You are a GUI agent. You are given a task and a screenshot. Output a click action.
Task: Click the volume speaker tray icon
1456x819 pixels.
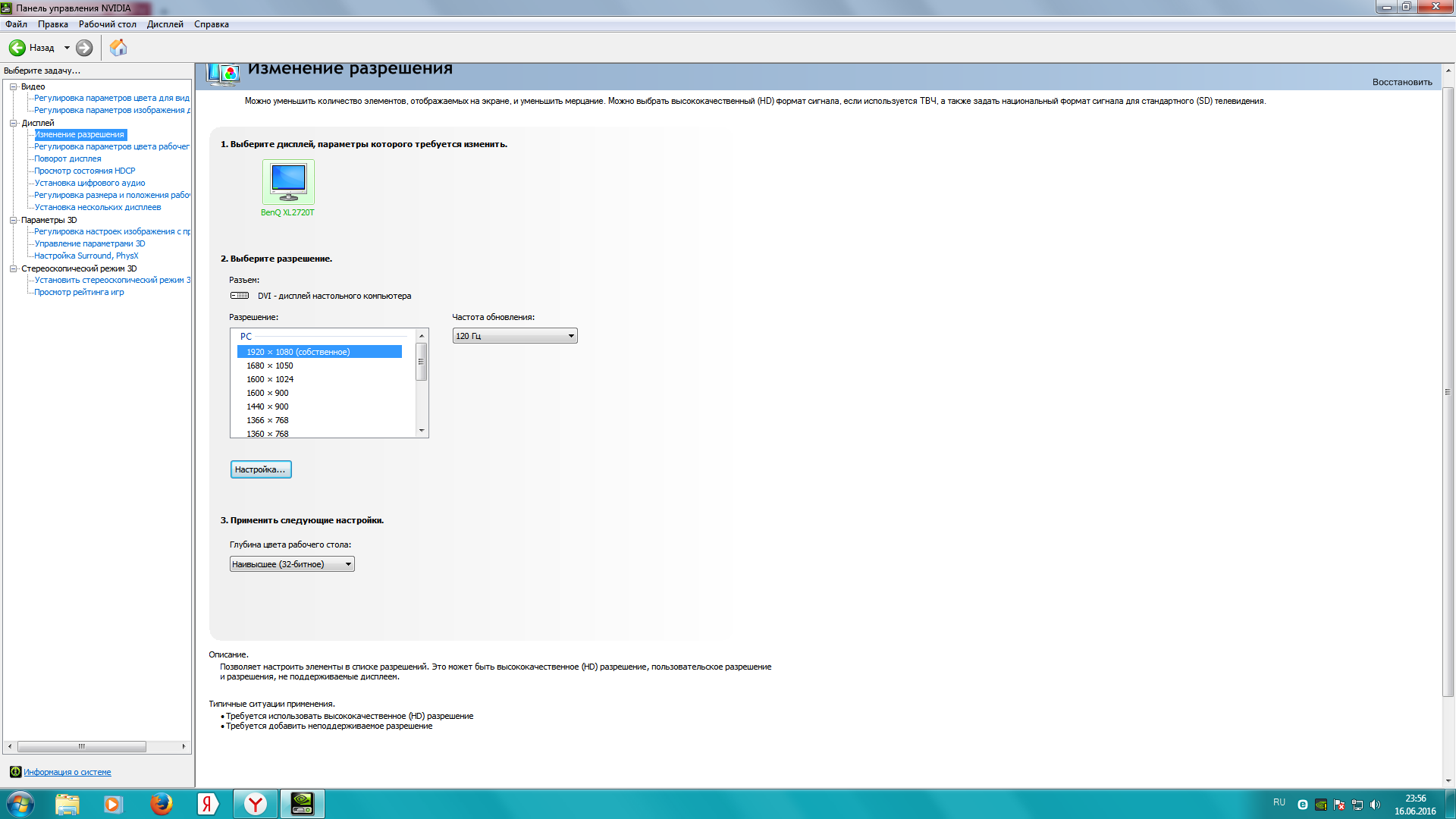pos(1376,805)
